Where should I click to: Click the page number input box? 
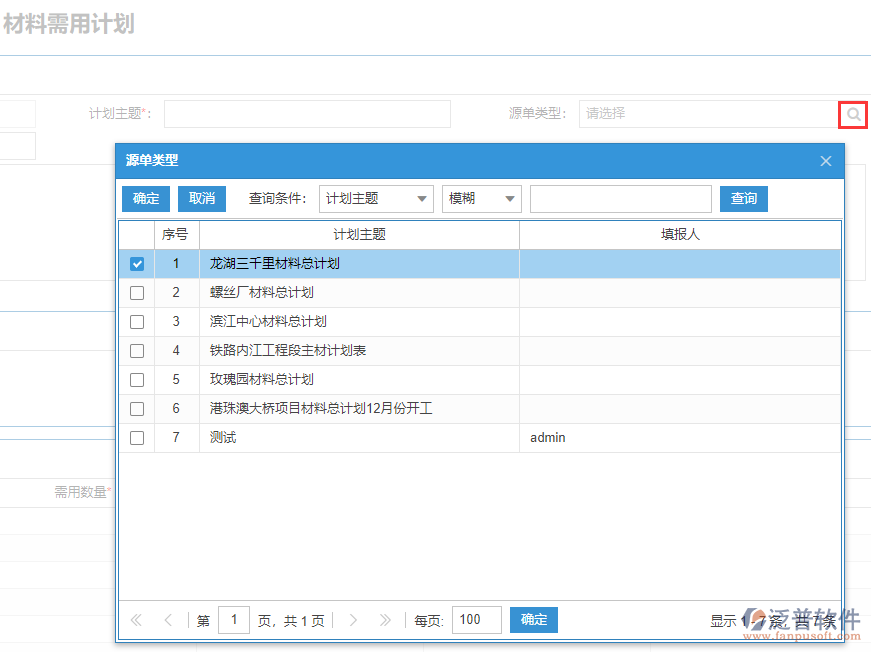click(234, 620)
